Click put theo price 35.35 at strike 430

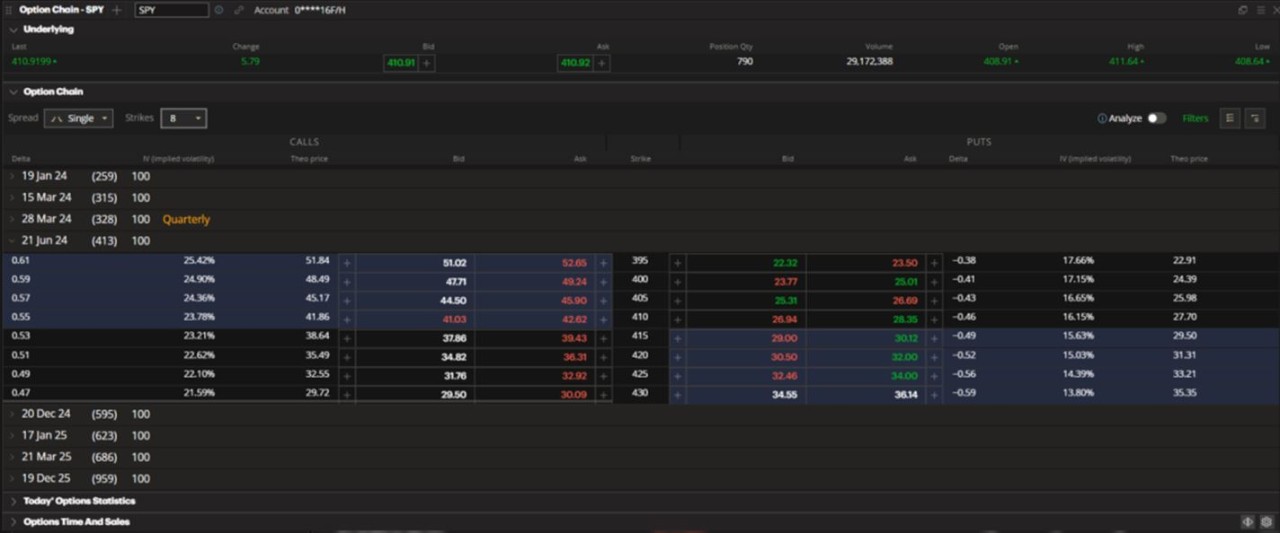(1185, 393)
